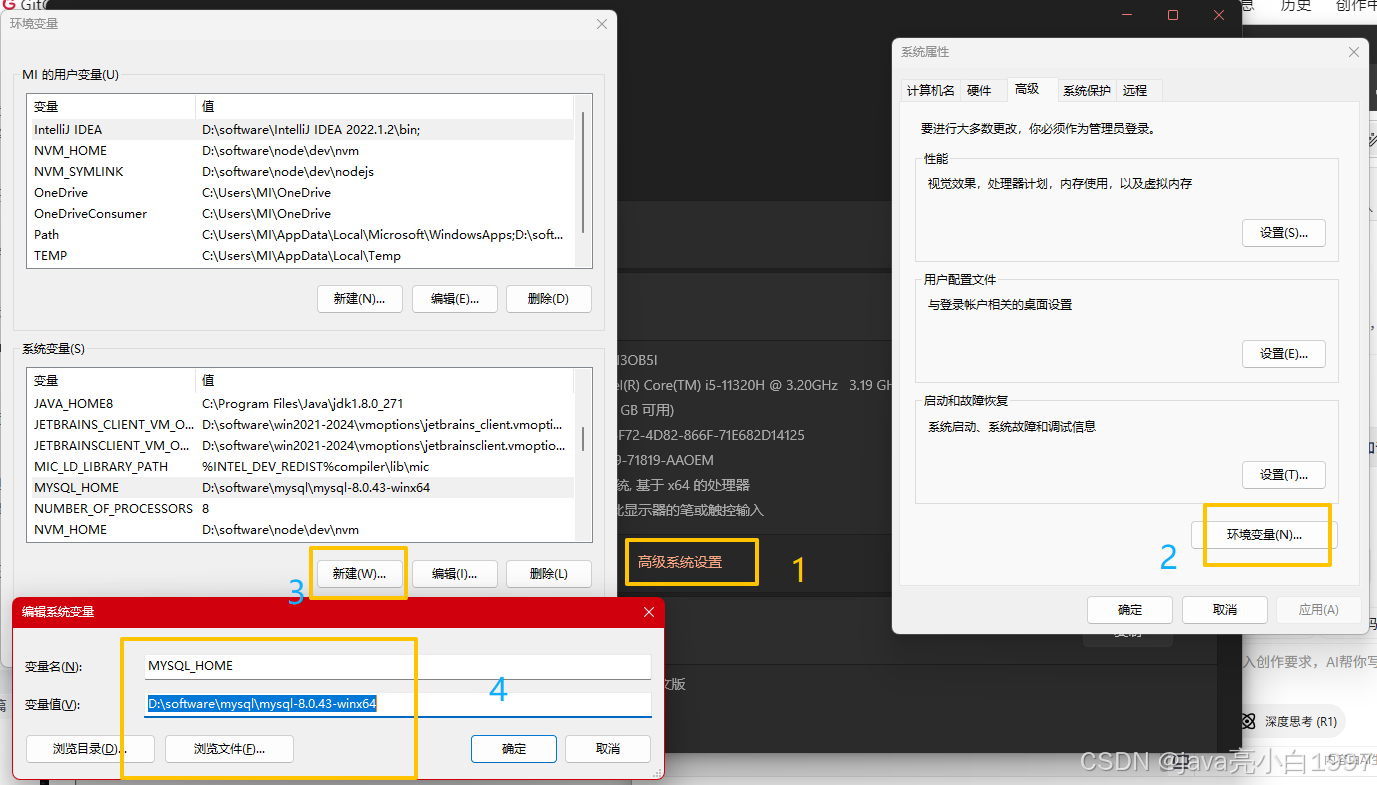Select the OneDriveConsumer variable row
This screenshot has width=1377, height=785.
pyautogui.click(x=300, y=214)
